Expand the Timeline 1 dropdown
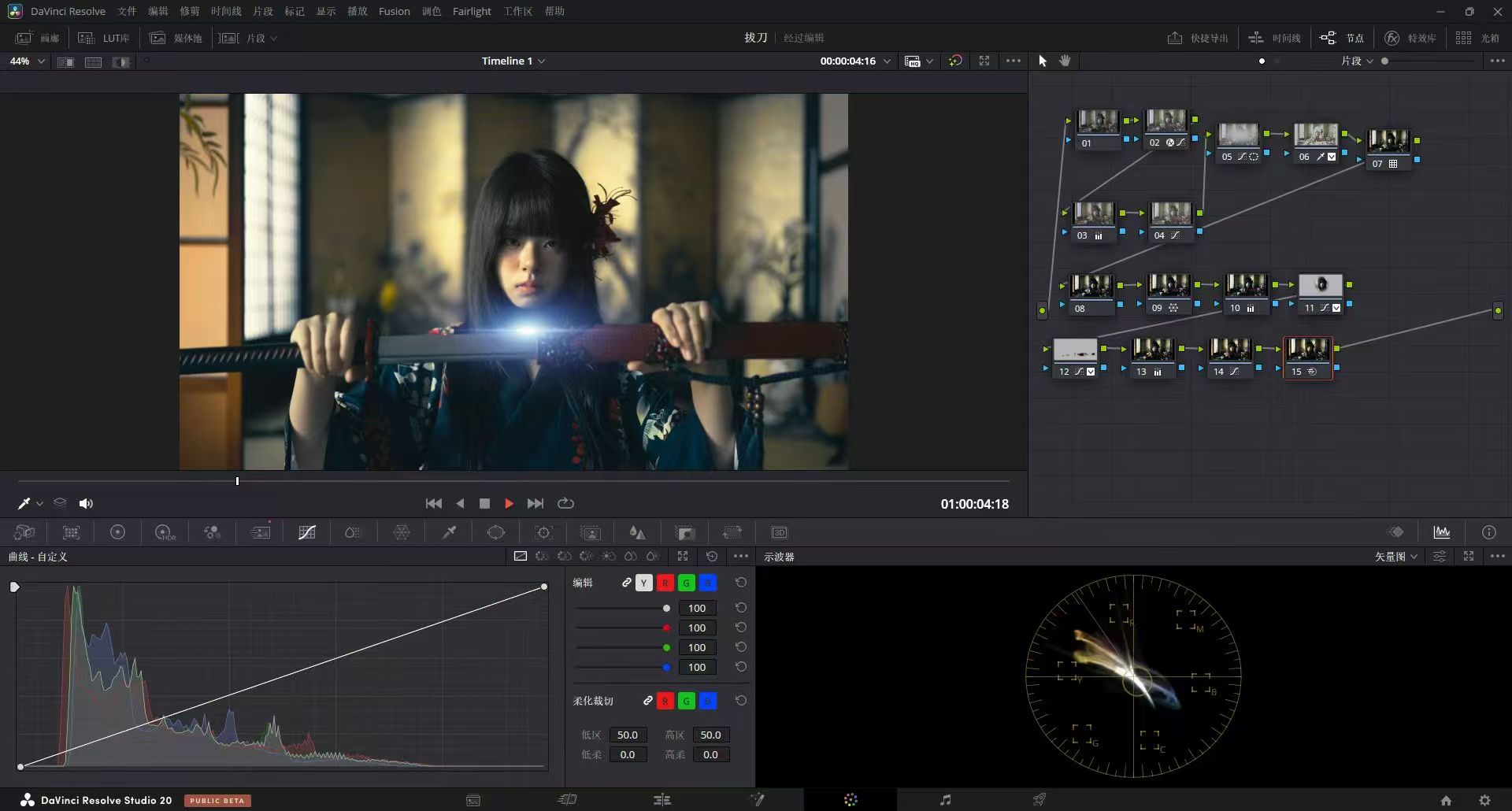The height and width of the screenshot is (811, 1512). click(513, 61)
